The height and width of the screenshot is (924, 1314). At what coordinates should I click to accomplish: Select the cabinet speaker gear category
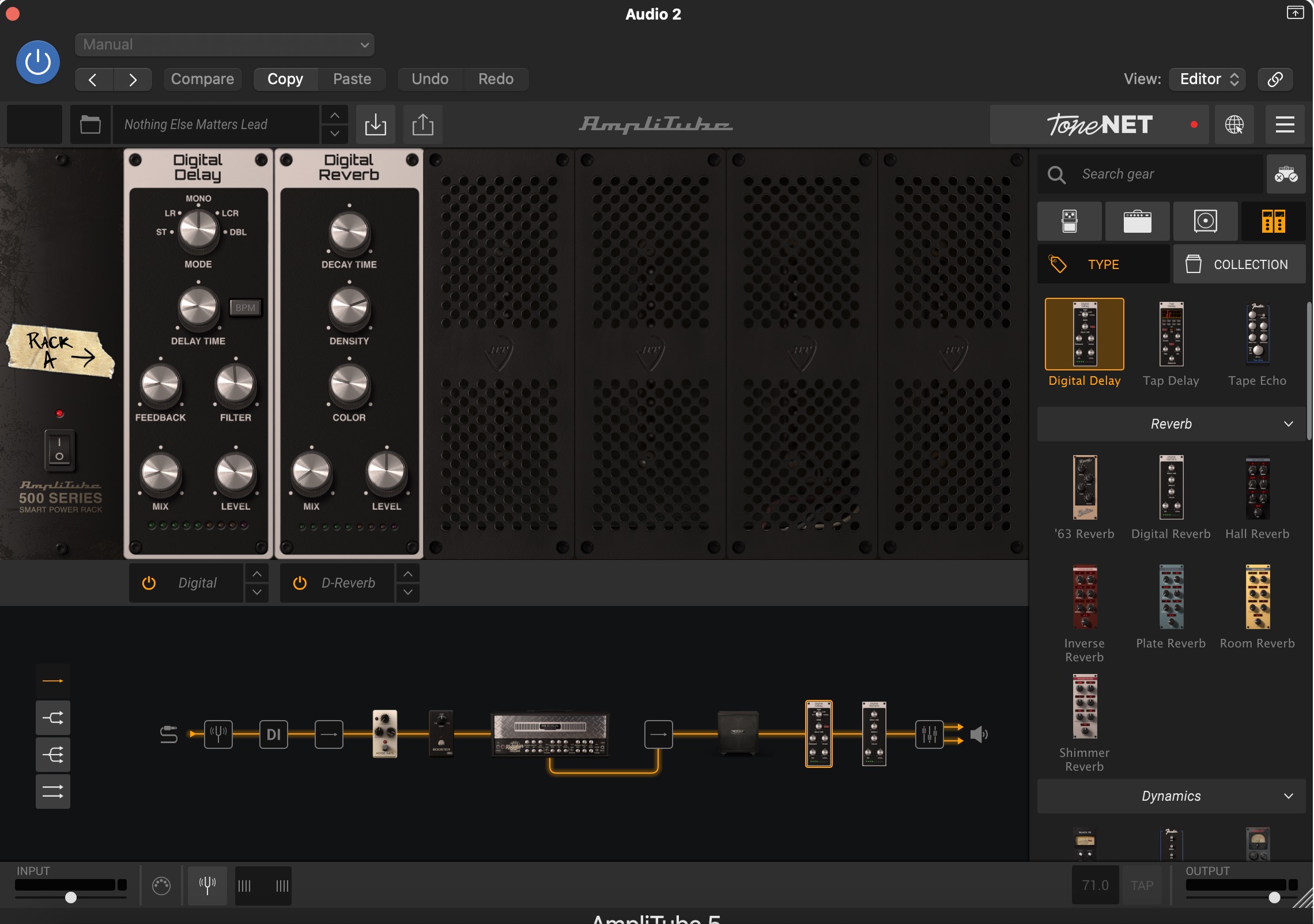click(1205, 221)
